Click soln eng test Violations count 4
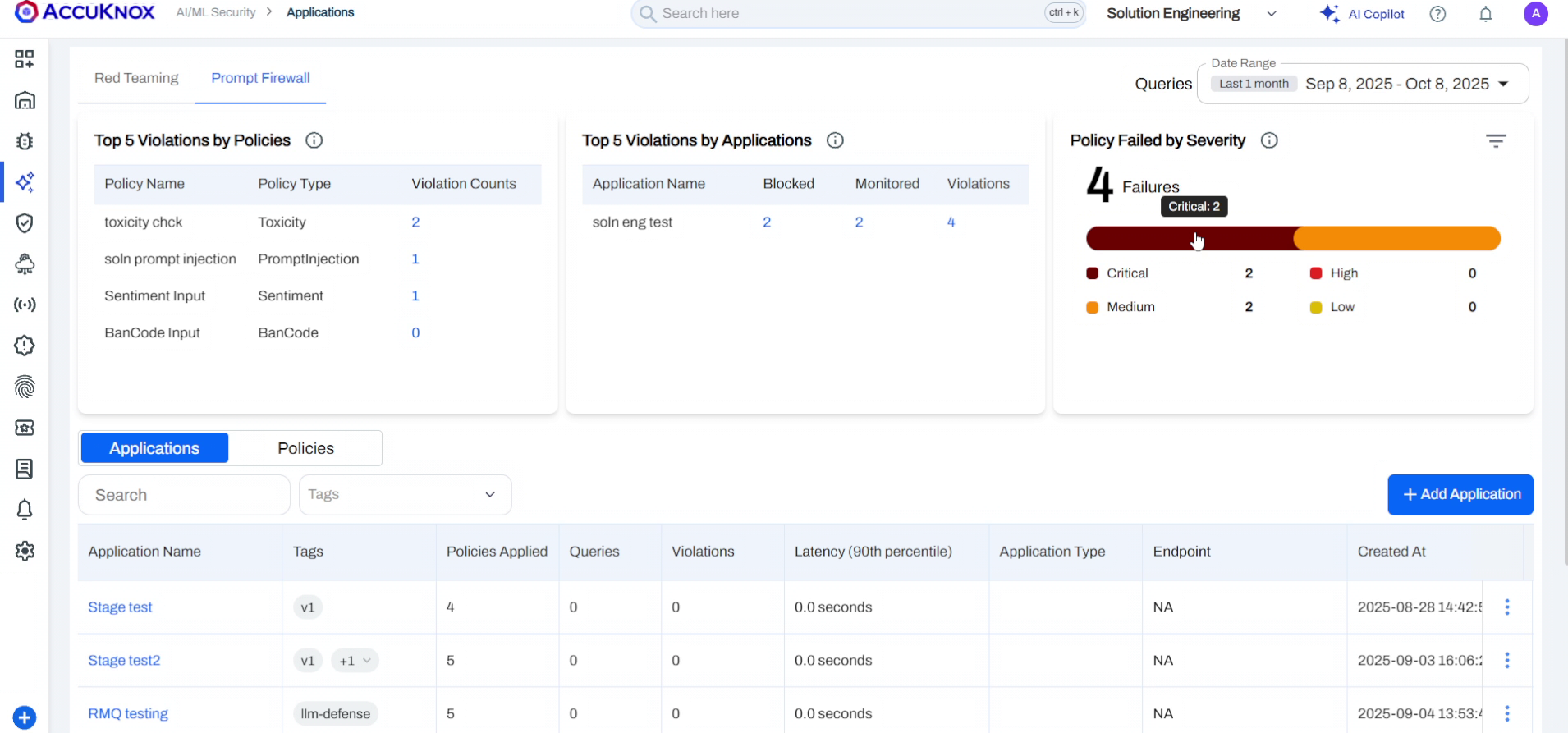The height and width of the screenshot is (733, 1568). [x=951, y=222]
